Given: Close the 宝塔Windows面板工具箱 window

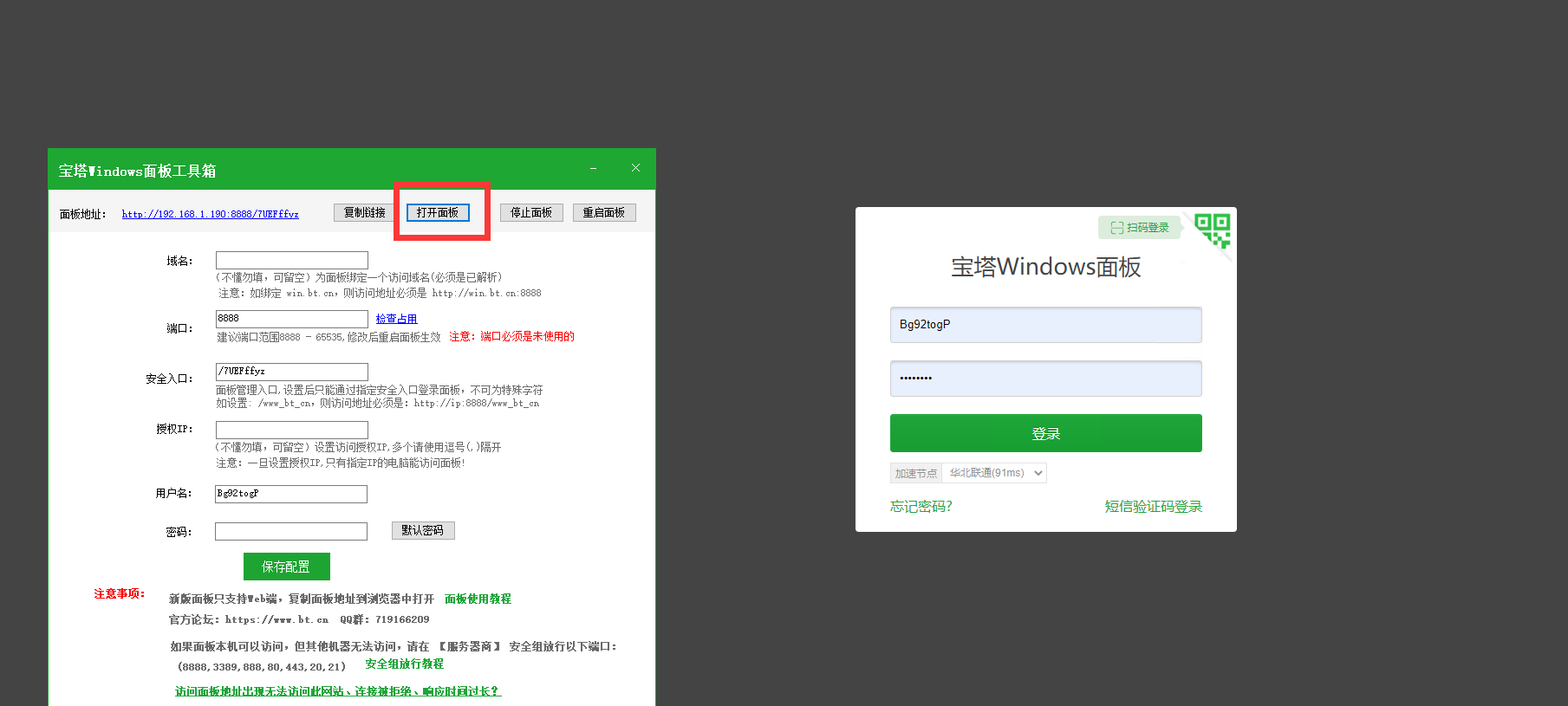Looking at the screenshot, I should coord(635,168).
